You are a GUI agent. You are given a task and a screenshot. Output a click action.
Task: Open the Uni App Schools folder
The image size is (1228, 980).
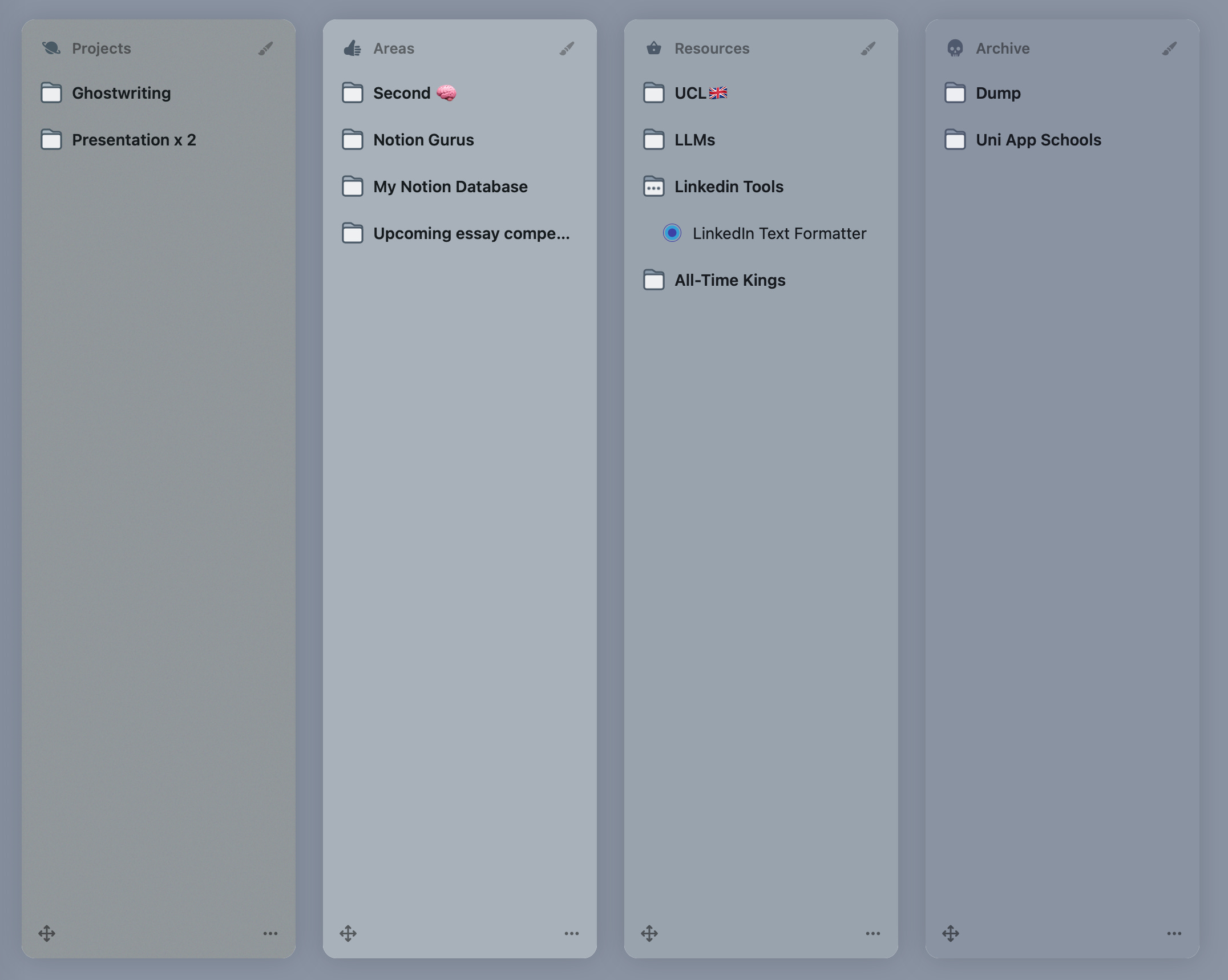(1038, 140)
